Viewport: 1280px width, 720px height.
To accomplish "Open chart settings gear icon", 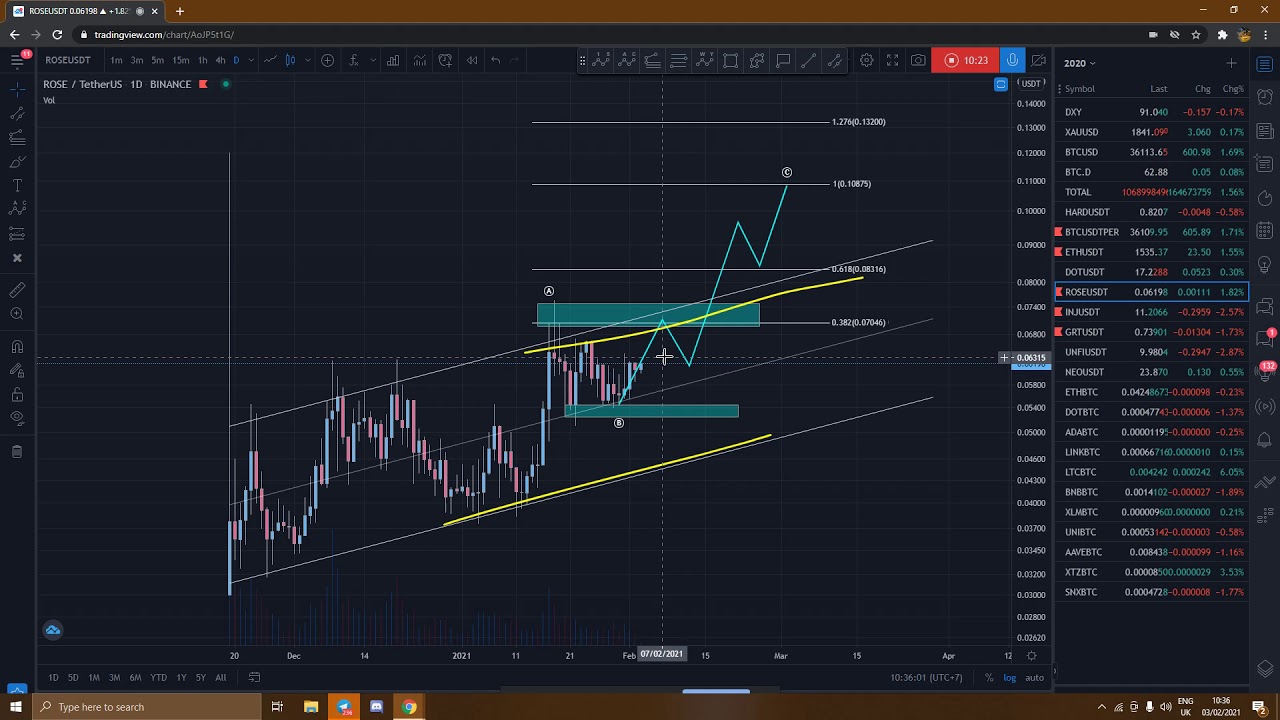I will click(x=866, y=60).
